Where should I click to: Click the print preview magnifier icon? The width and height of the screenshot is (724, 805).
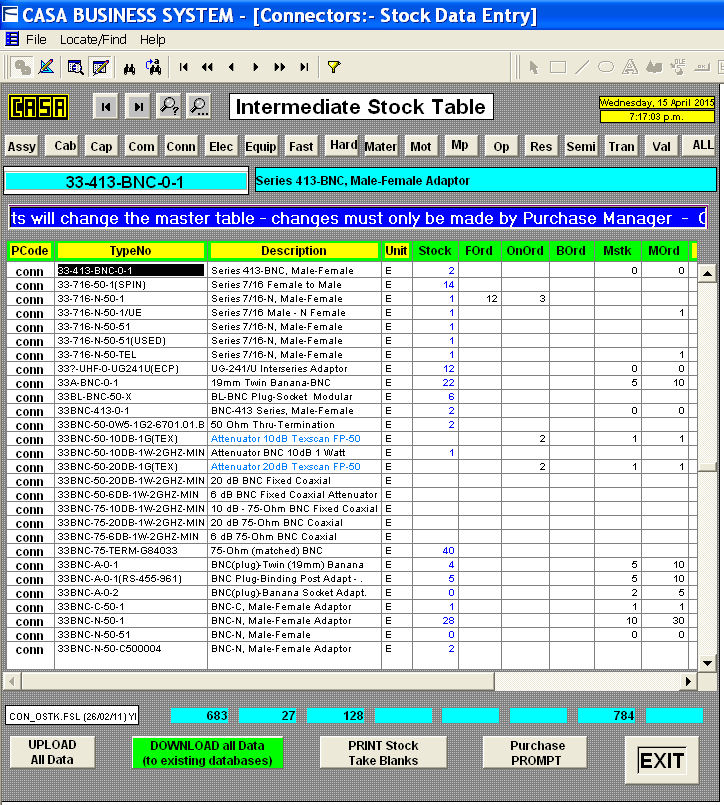click(75, 67)
